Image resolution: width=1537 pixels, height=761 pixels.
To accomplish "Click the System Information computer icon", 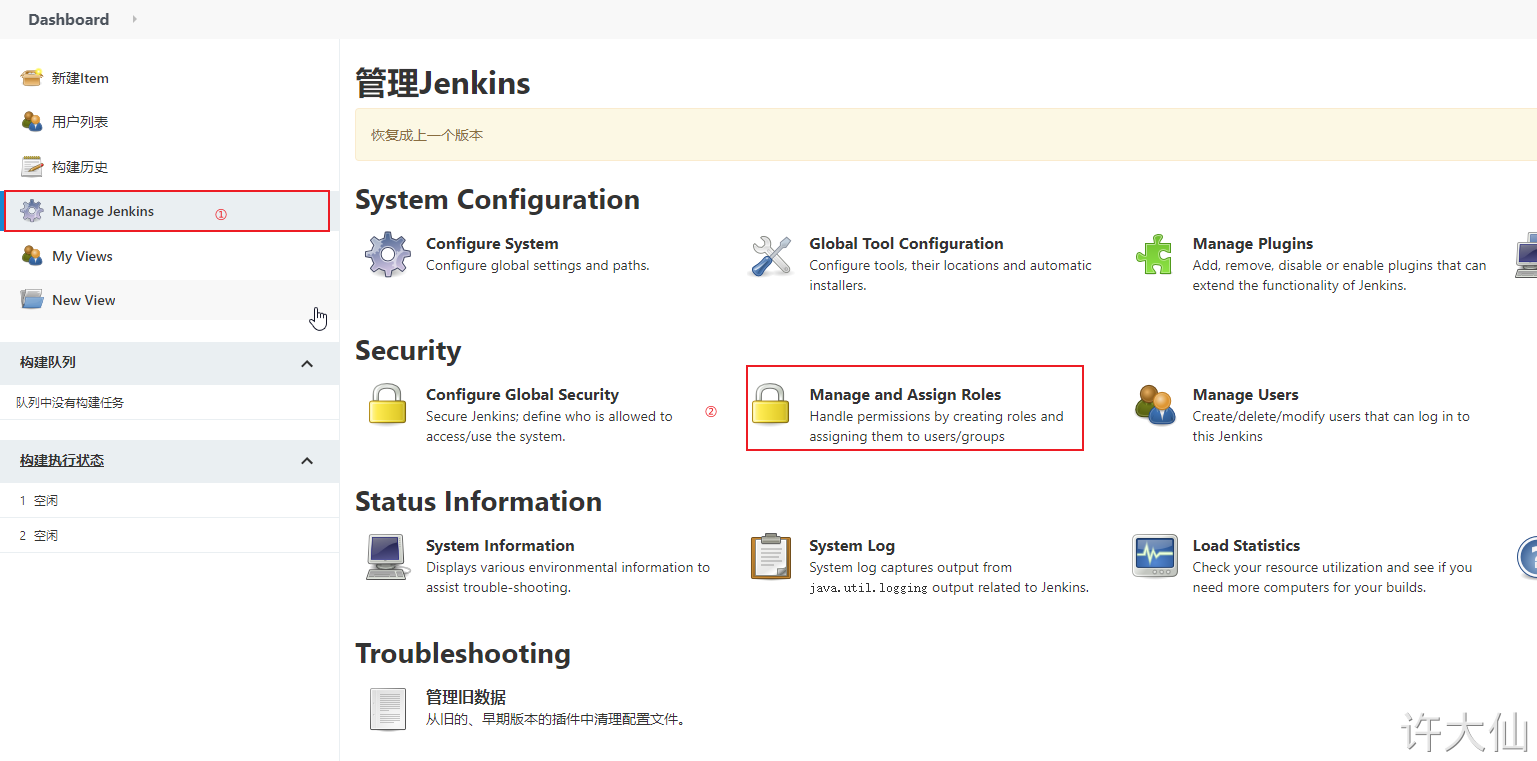I will [388, 557].
